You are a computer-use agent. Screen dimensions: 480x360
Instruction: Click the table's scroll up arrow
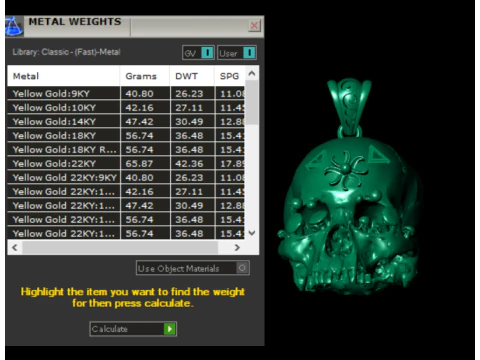point(252,73)
